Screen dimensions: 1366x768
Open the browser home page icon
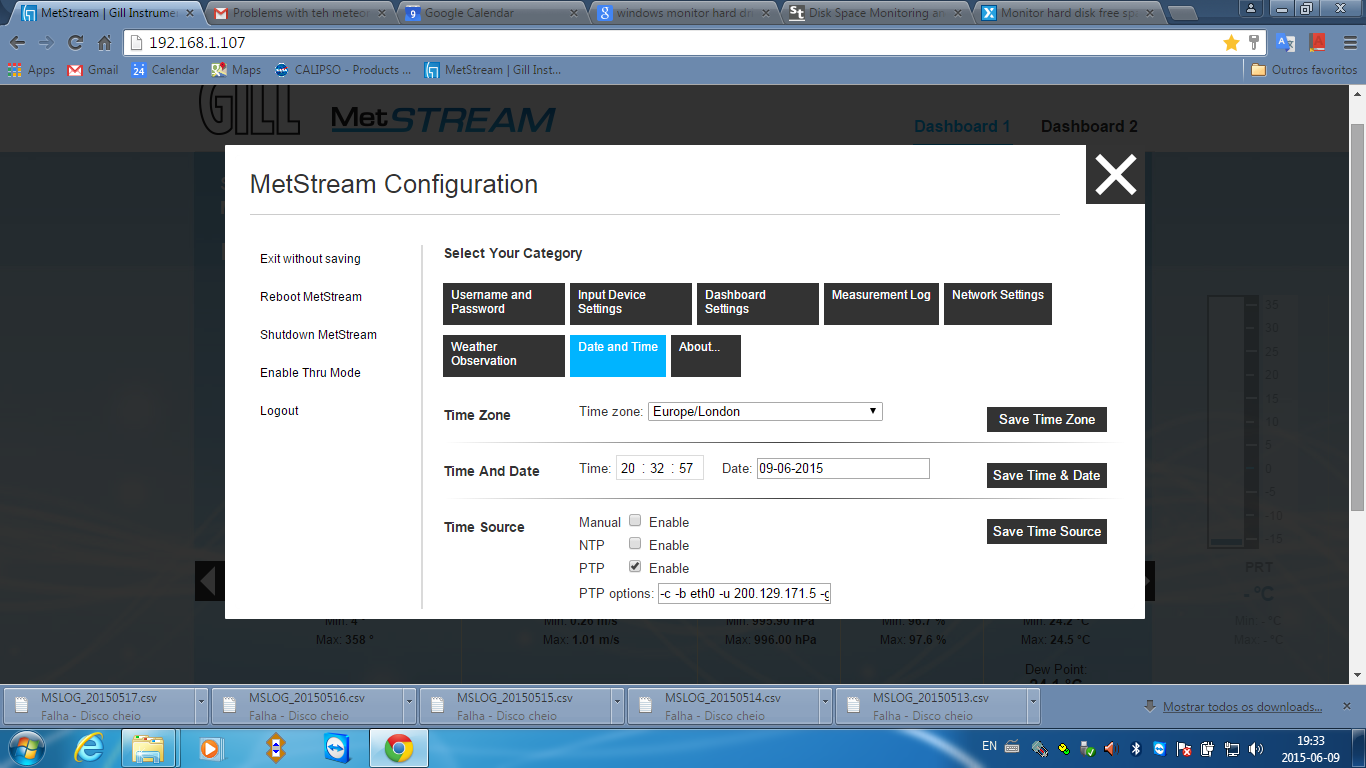104,43
